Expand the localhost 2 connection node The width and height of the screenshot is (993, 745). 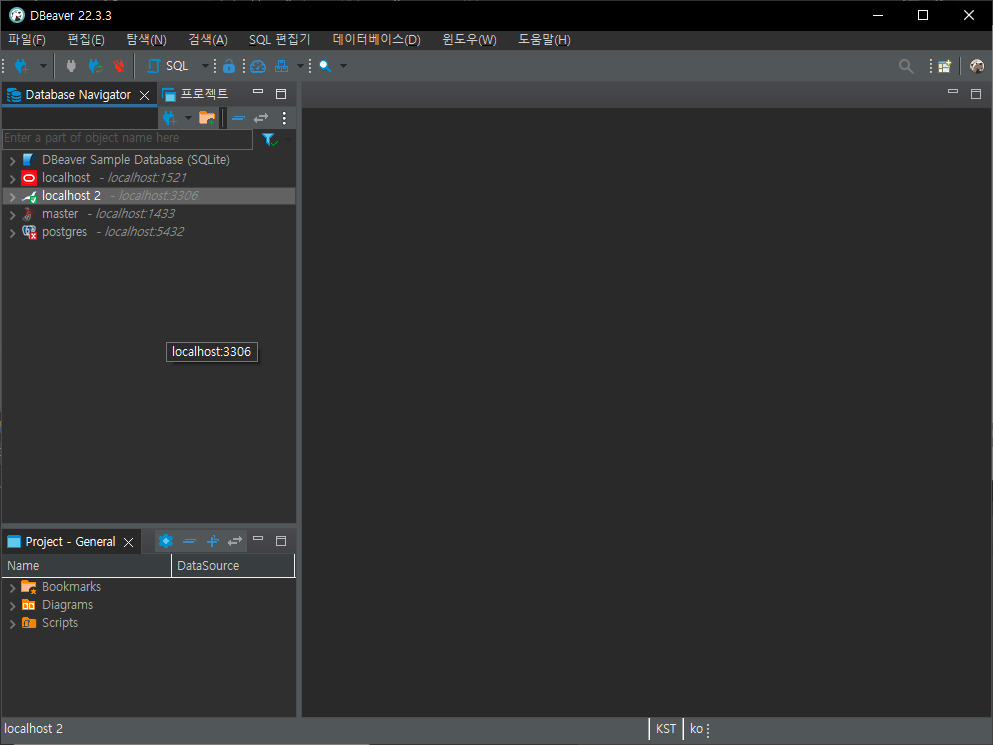coord(12,196)
